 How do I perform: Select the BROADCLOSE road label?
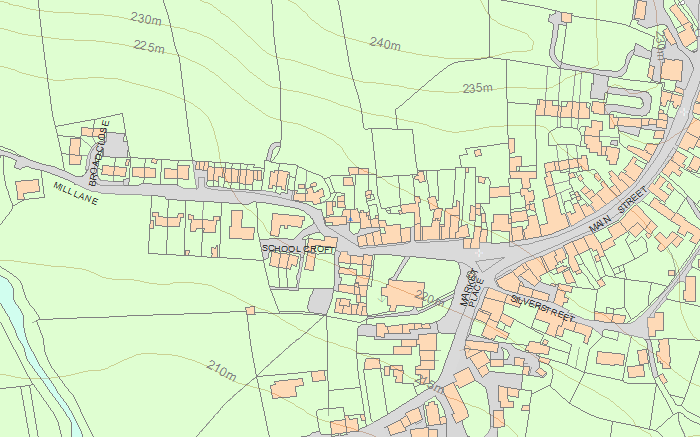[99, 153]
